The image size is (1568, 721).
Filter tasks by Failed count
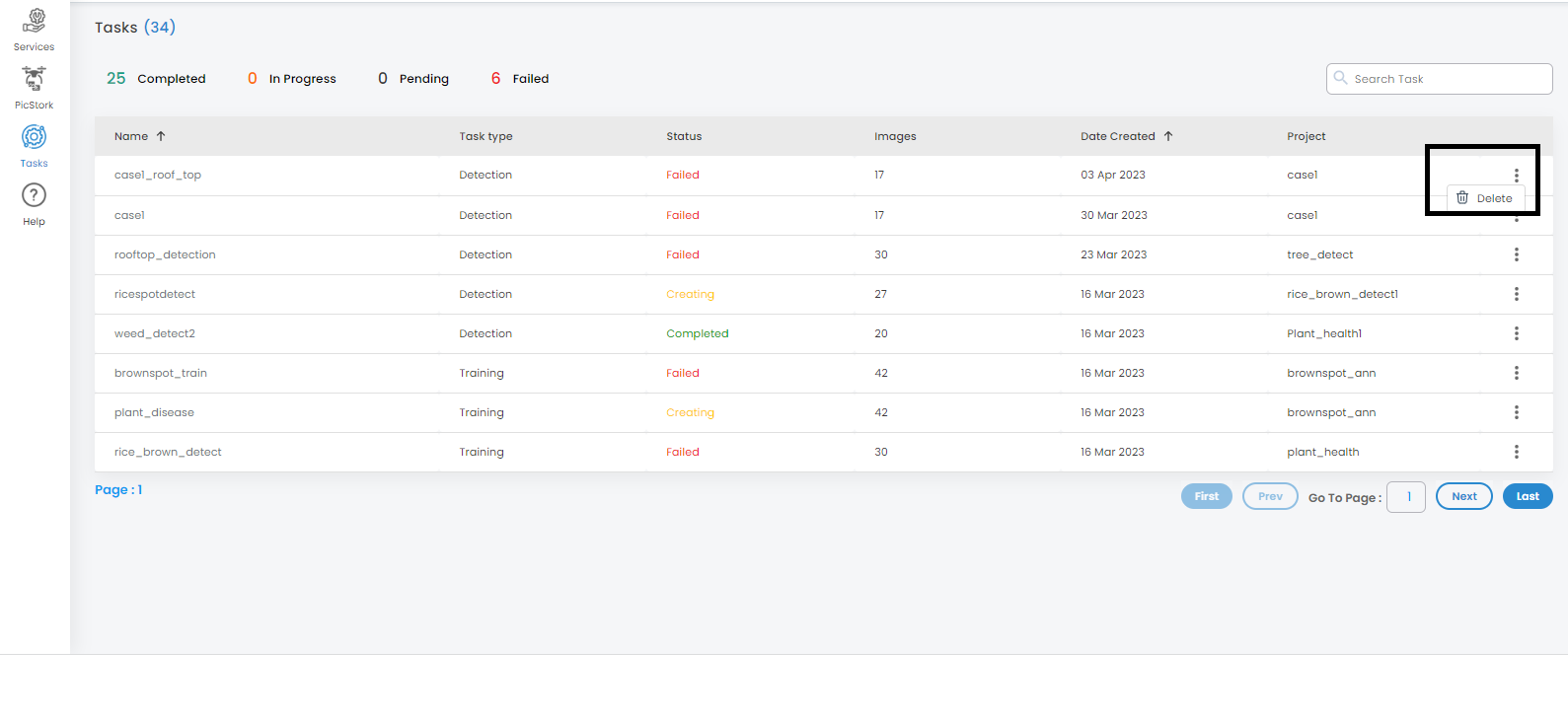tap(520, 79)
